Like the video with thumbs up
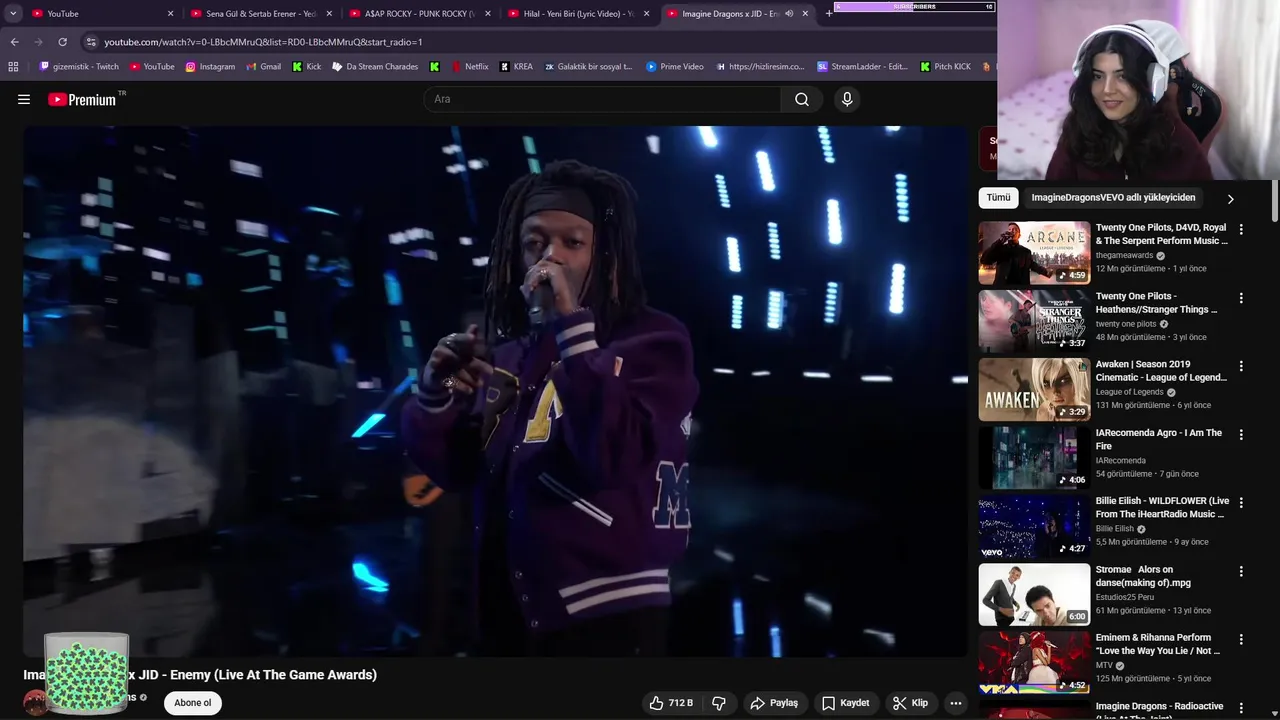Image resolution: width=1280 pixels, height=720 pixels. point(671,703)
